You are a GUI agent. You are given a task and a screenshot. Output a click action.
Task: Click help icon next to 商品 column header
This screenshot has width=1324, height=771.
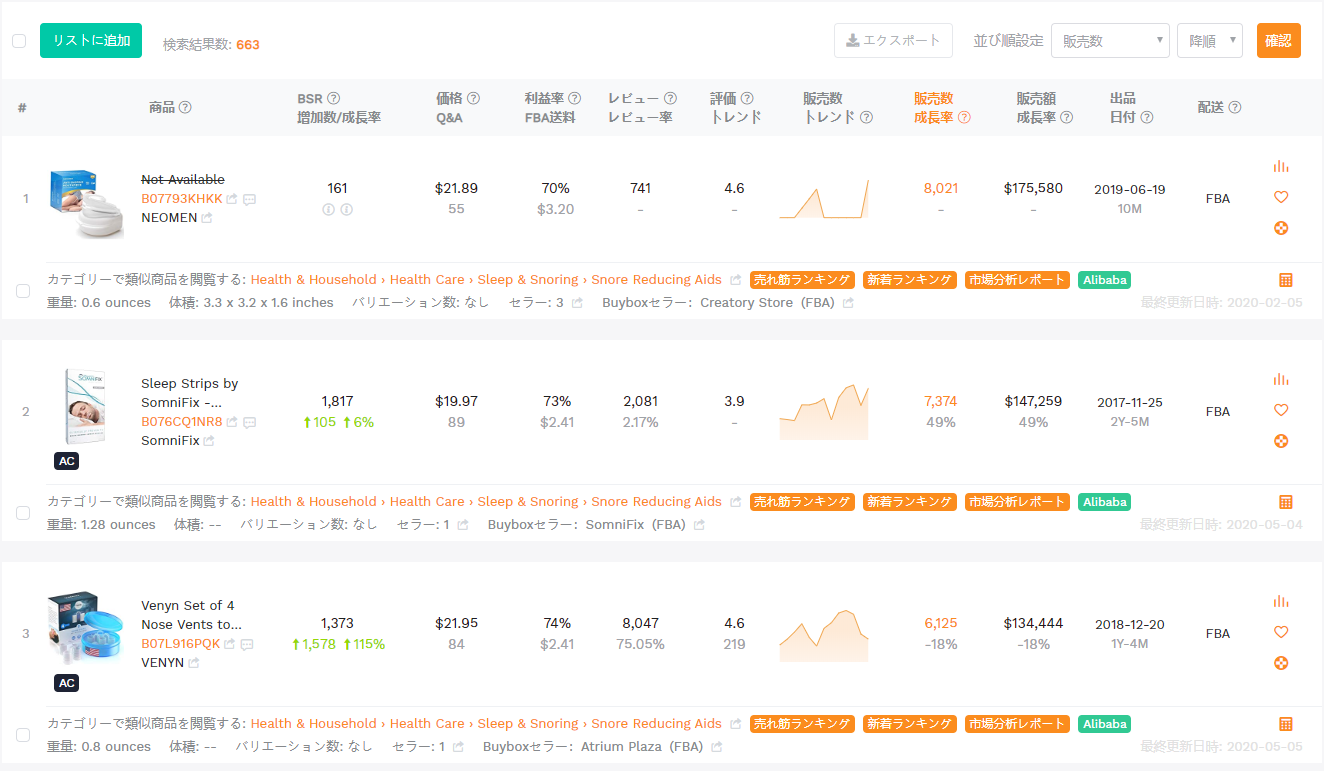[185, 107]
